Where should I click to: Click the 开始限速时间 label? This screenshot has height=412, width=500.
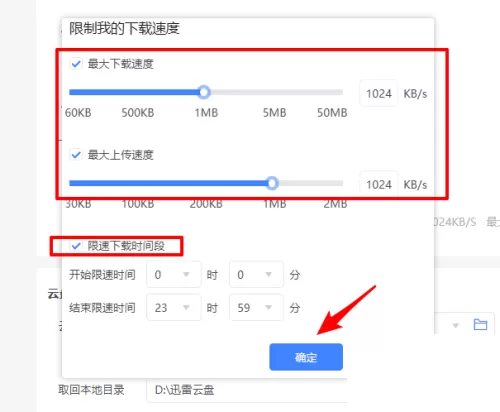click(x=102, y=275)
